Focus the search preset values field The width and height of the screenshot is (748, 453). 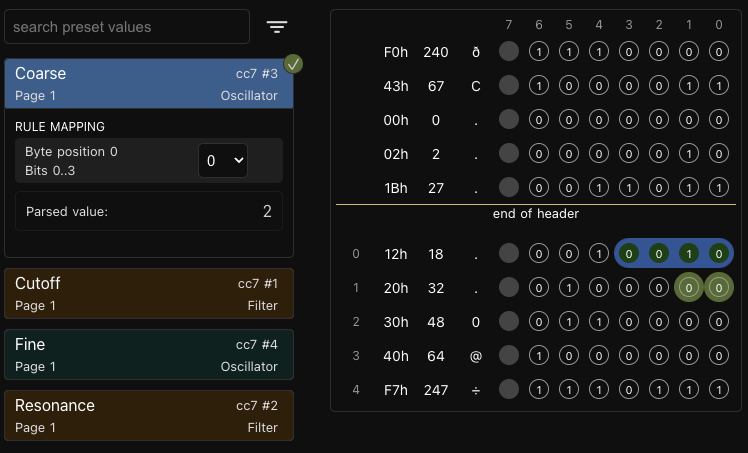point(127,27)
